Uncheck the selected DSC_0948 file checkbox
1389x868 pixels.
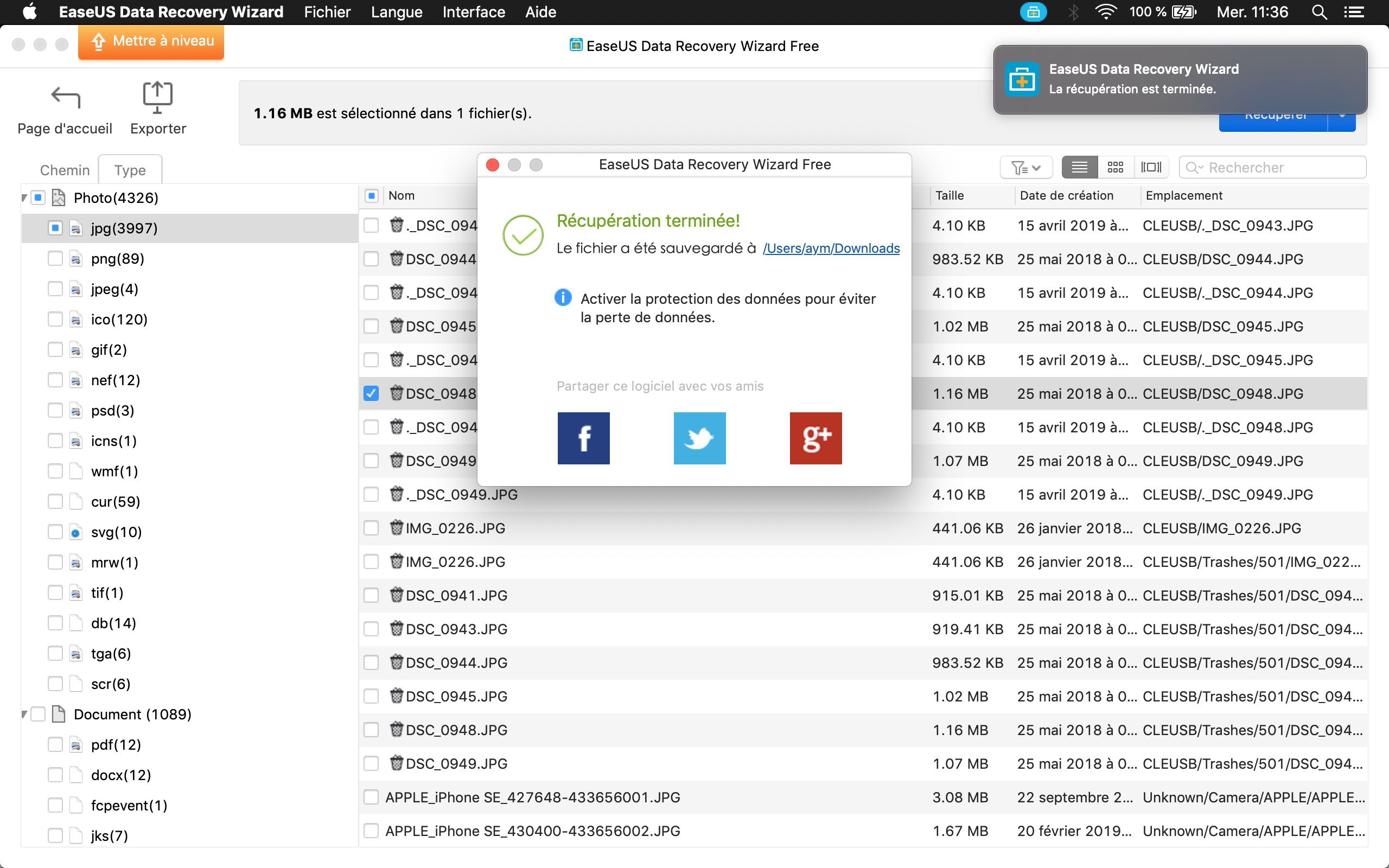click(x=371, y=393)
